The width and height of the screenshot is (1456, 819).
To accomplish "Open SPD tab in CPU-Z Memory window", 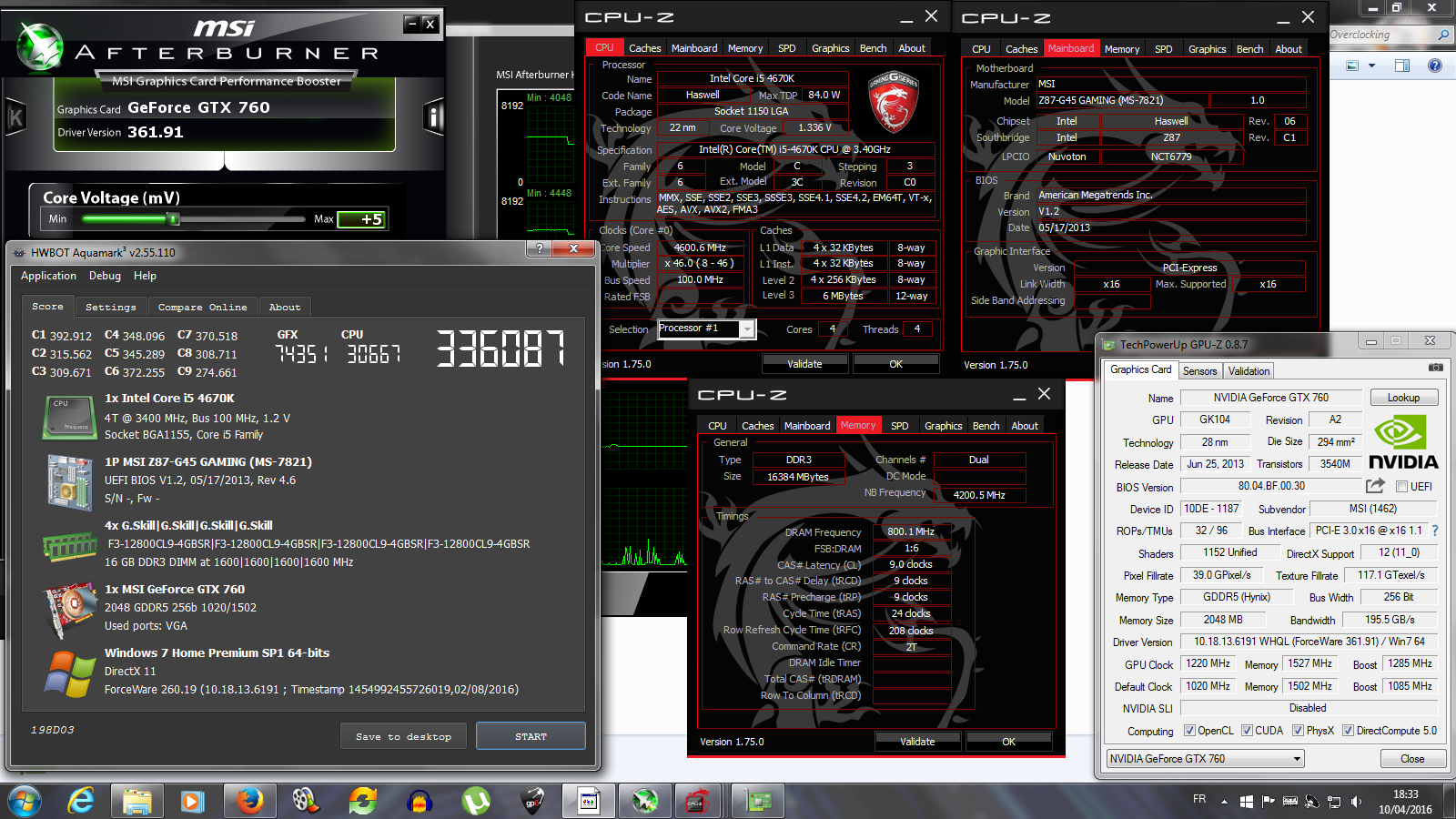I will [x=899, y=426].
